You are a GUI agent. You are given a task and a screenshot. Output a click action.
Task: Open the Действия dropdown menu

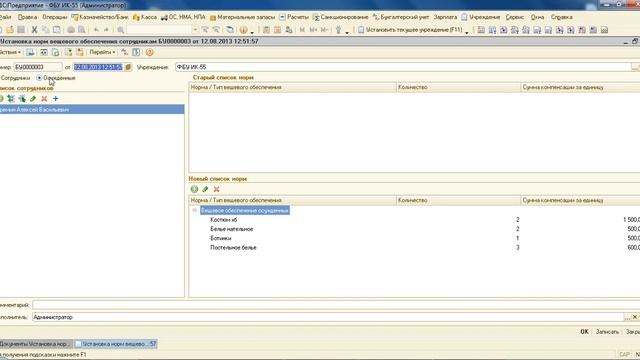(x=10, y=52)
